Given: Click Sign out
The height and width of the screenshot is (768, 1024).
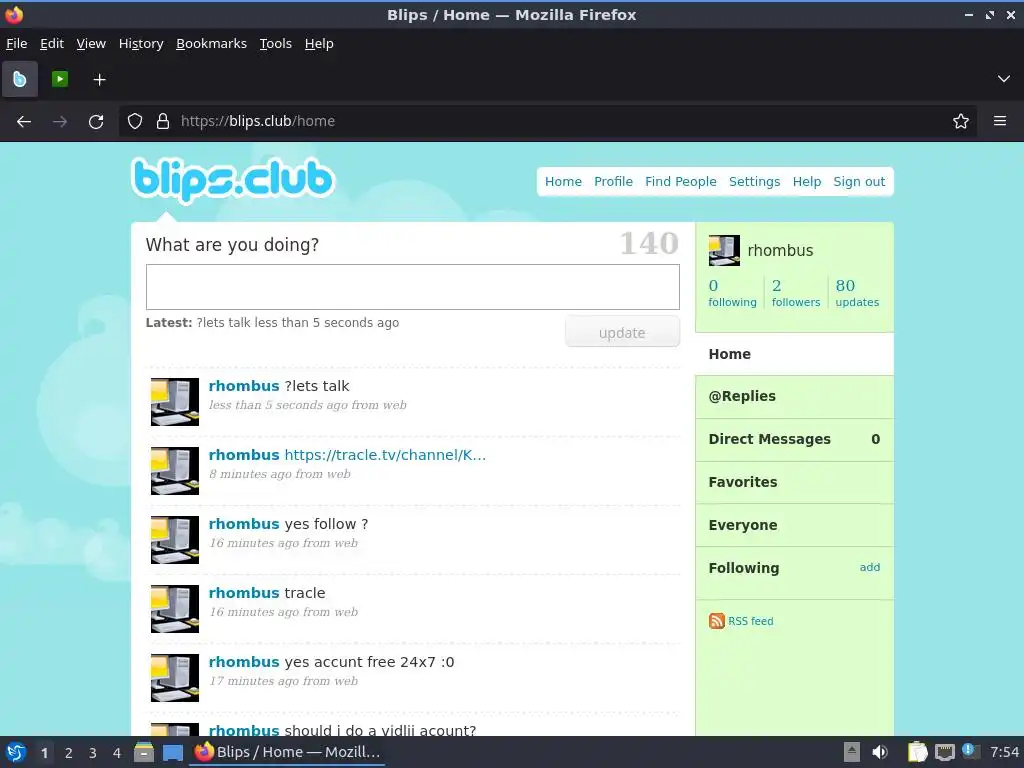Looking at the screenshot, I should click(859, 182).
